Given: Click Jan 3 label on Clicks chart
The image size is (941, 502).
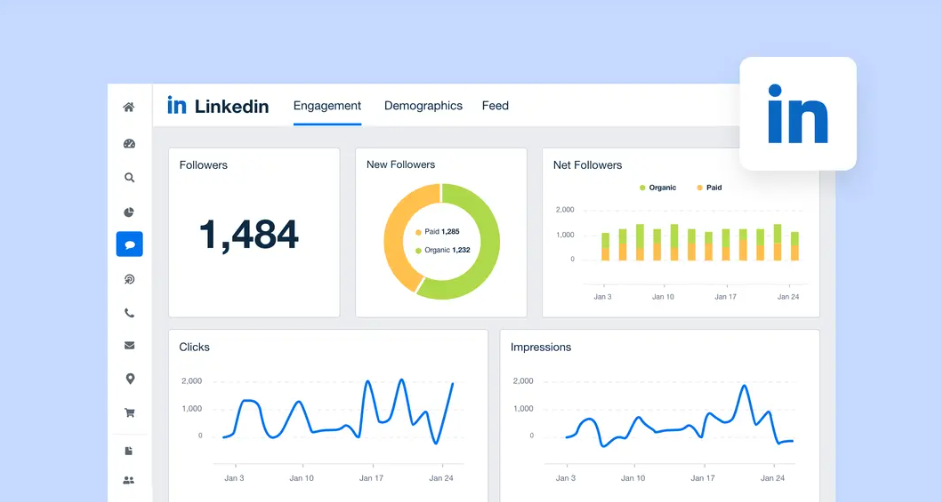Looking at the screenshot, I should [234, 479].
